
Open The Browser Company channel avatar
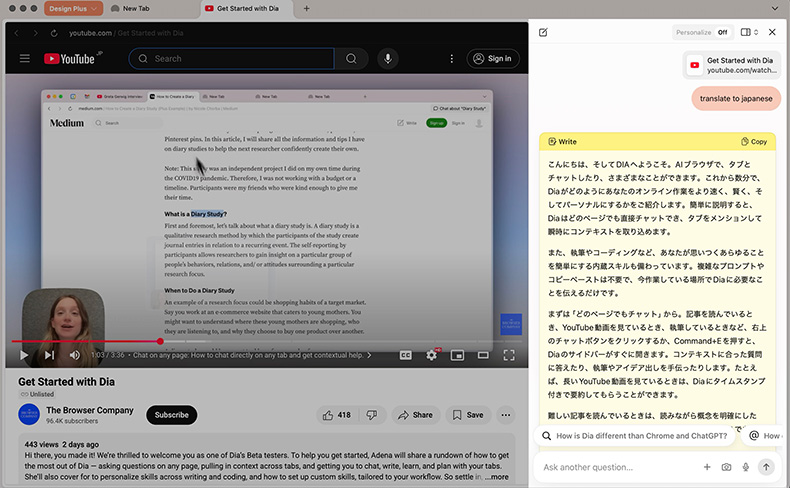(x=29, y=414)
